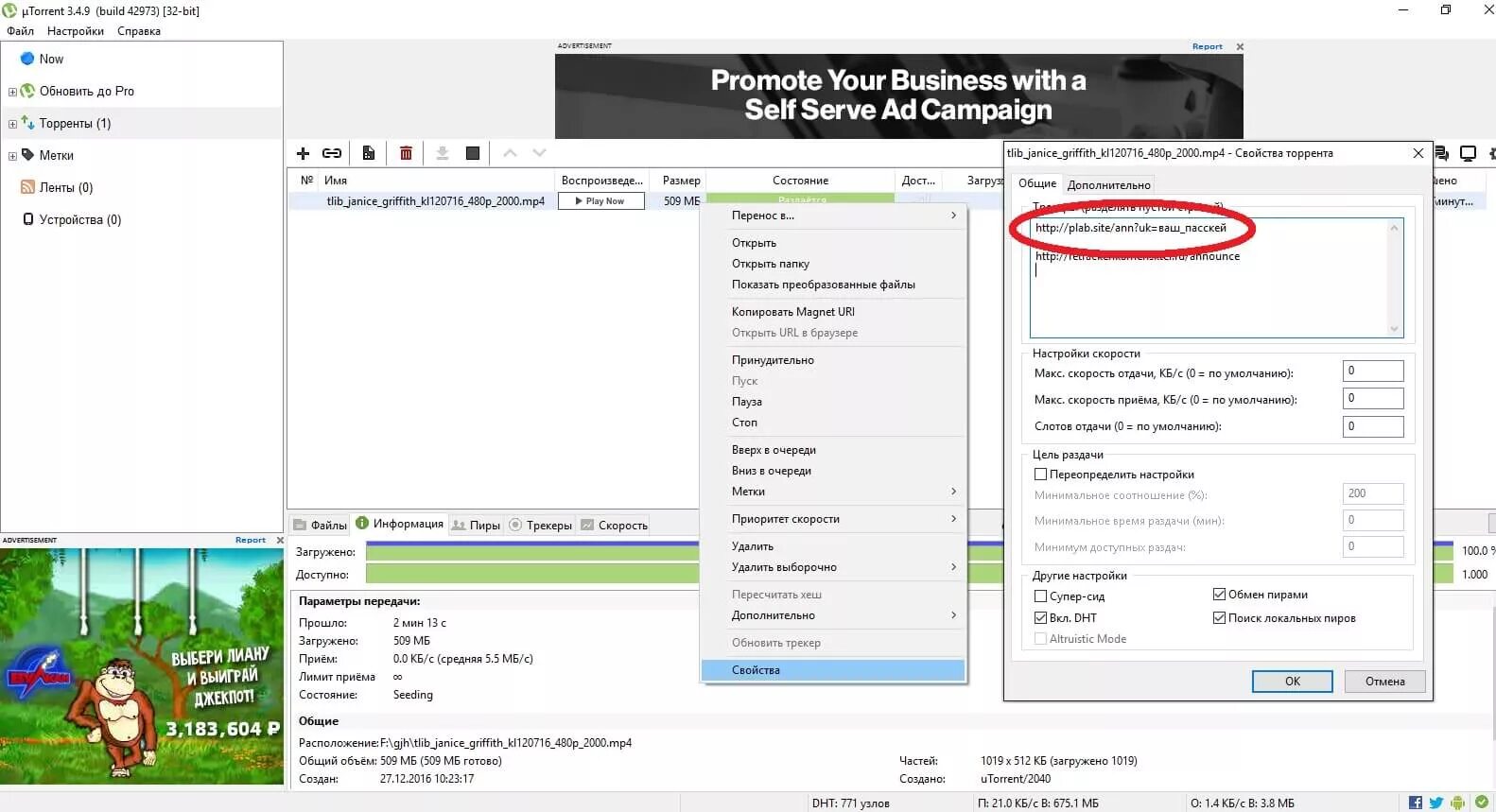The image size is (1496, 812).
Task: Switch to the Дополнительно dialog tab
Action: coord(1108,185)
